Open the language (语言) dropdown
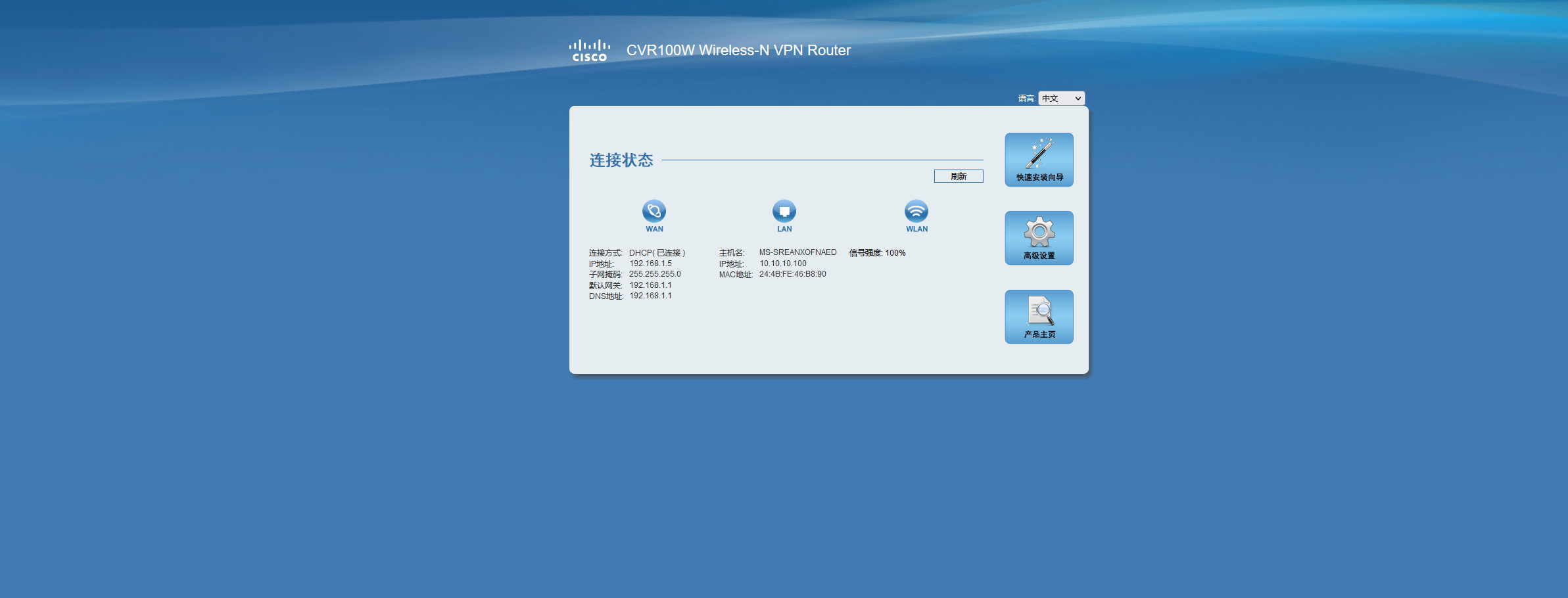 click(1061, 98)
